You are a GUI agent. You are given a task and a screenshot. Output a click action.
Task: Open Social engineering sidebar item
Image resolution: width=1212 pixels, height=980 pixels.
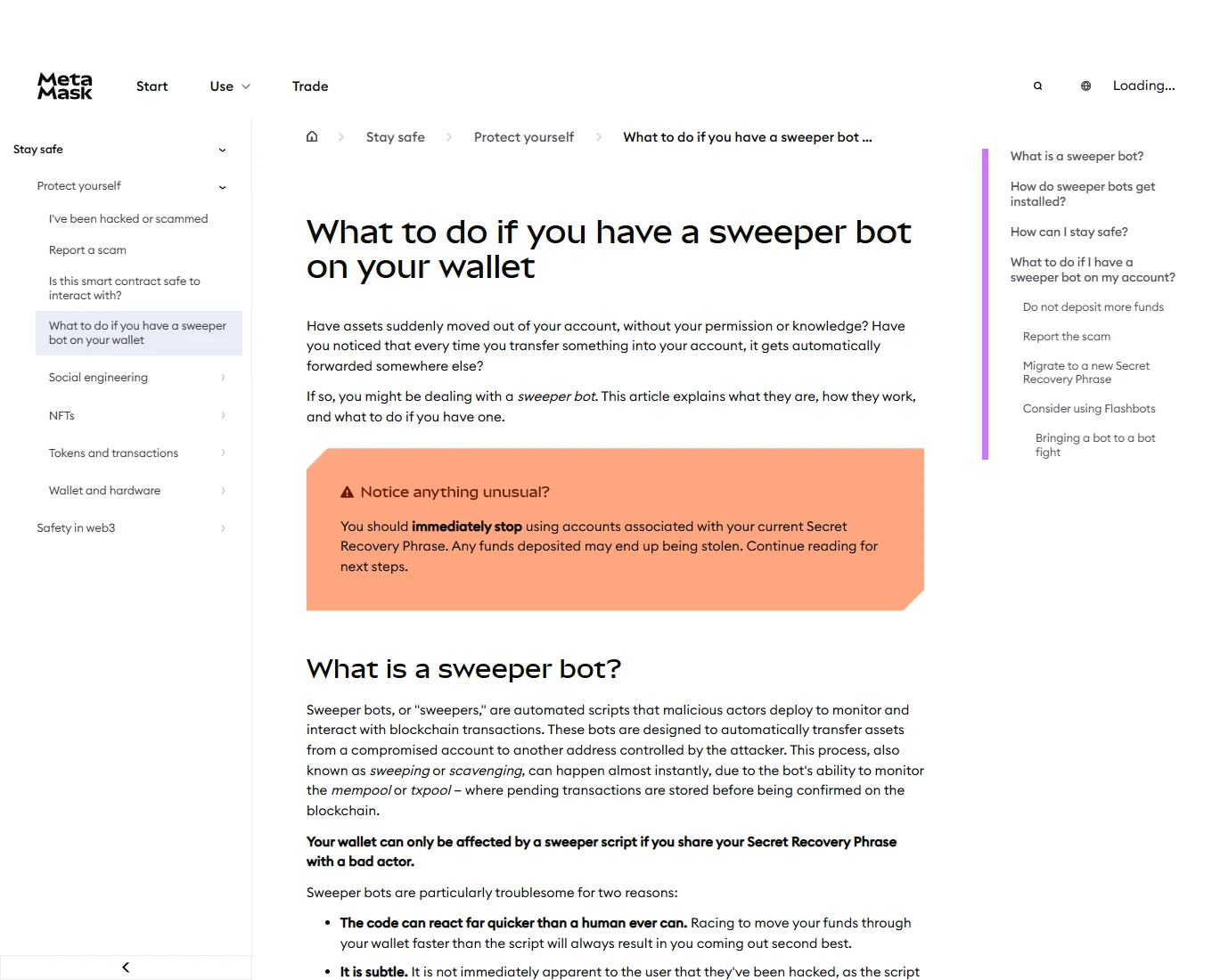98,378
